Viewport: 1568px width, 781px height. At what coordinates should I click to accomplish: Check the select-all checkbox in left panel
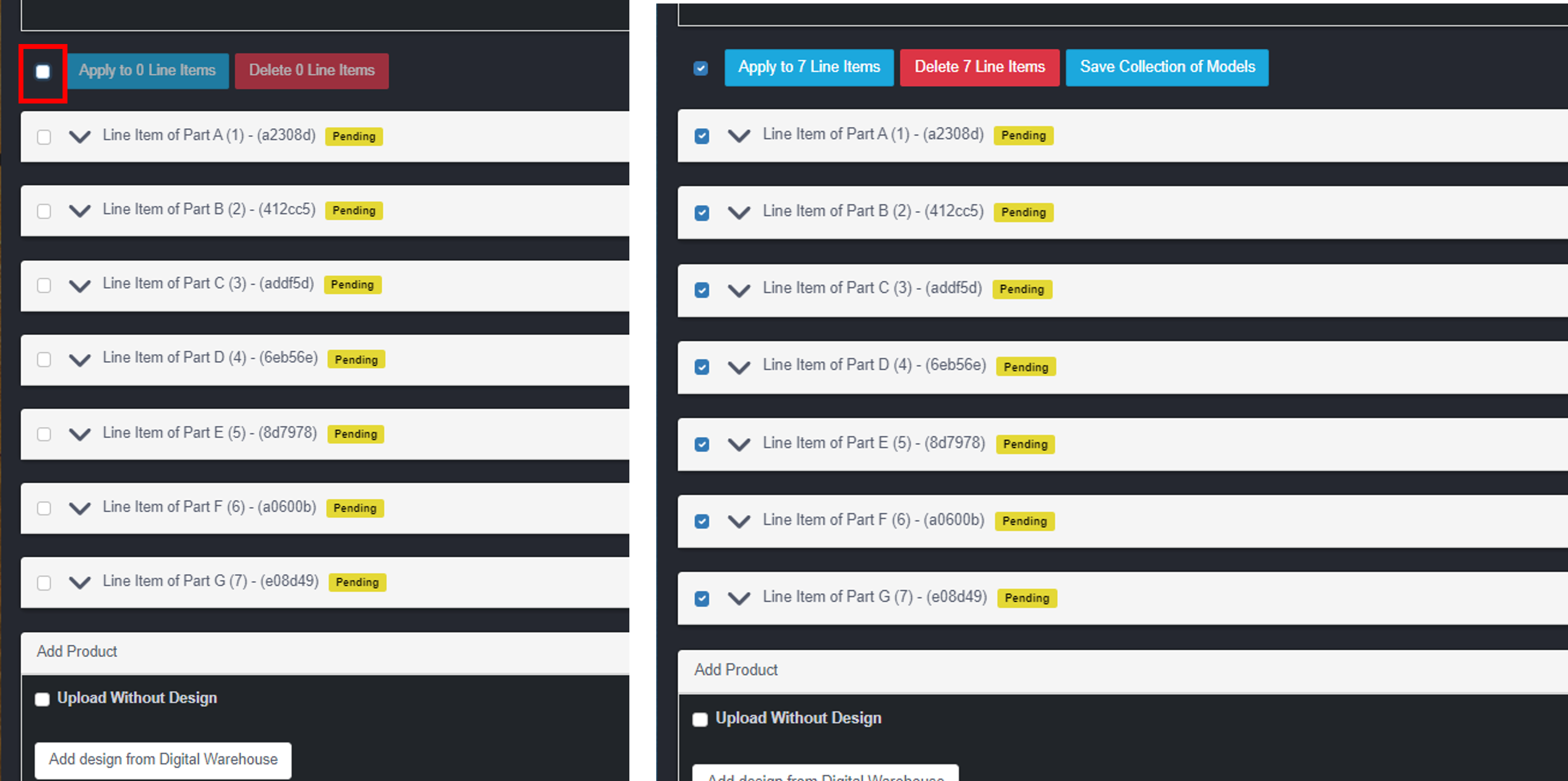(43, 72)
